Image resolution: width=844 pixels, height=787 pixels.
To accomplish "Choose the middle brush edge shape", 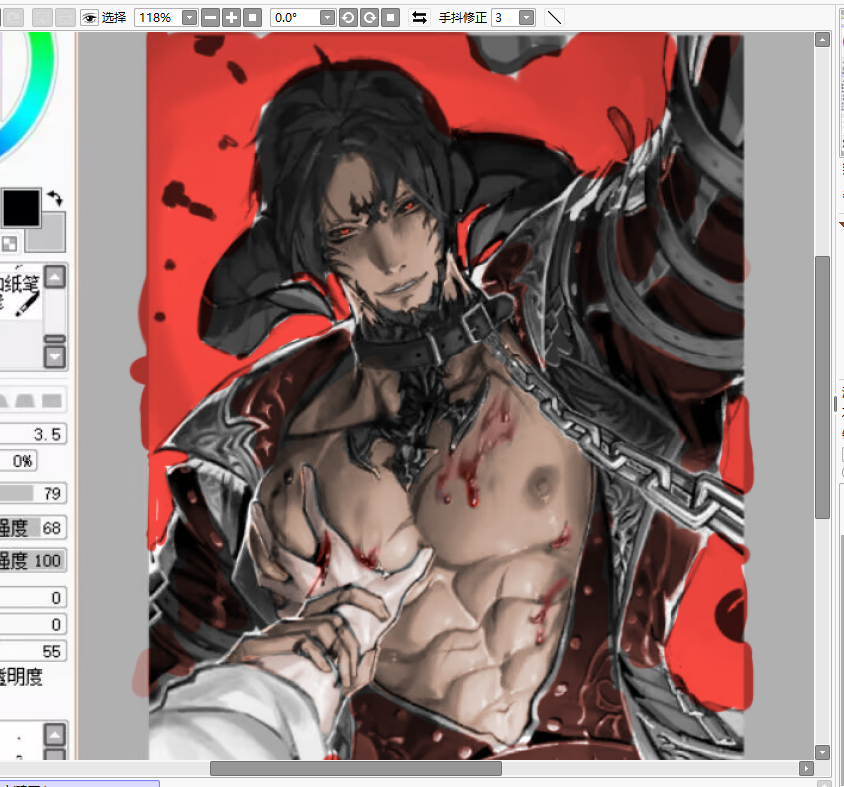I will (25, 400).
